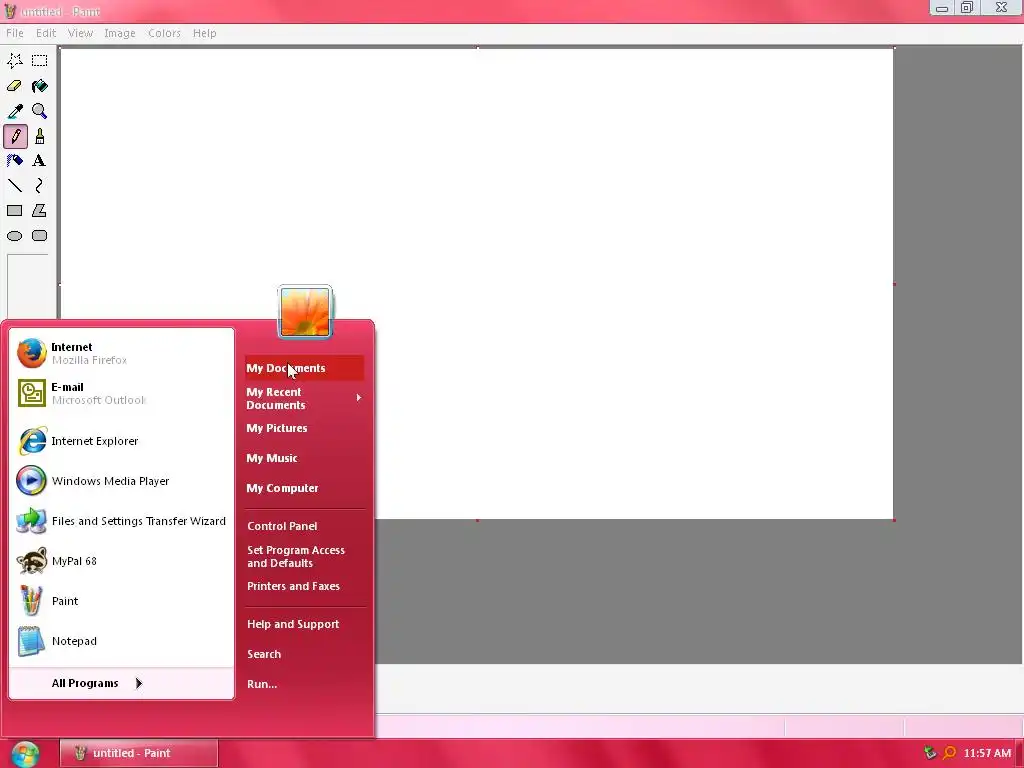Open the Image menu in Paint

tap(120, 33)
